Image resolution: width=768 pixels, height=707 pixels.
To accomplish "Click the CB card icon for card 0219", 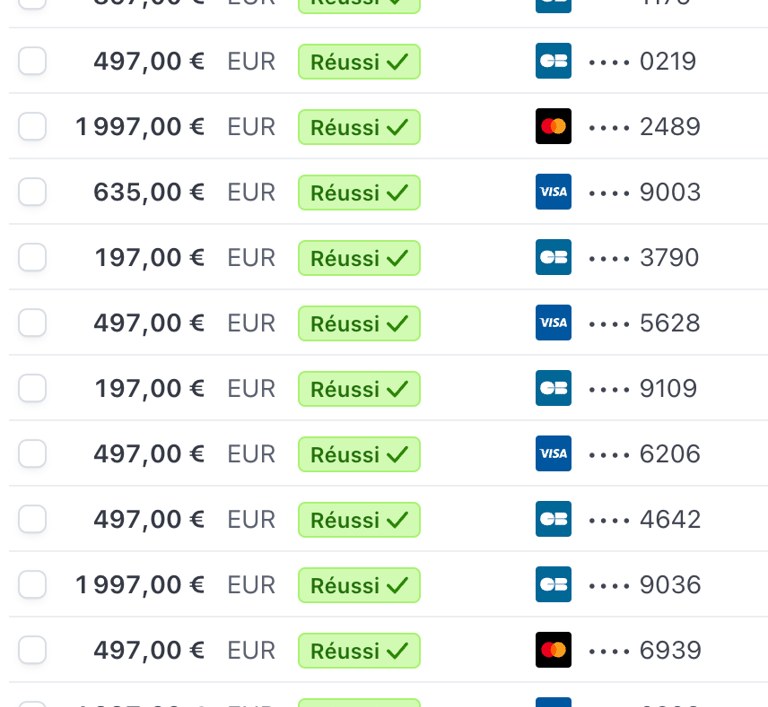I will click(553, 61).
